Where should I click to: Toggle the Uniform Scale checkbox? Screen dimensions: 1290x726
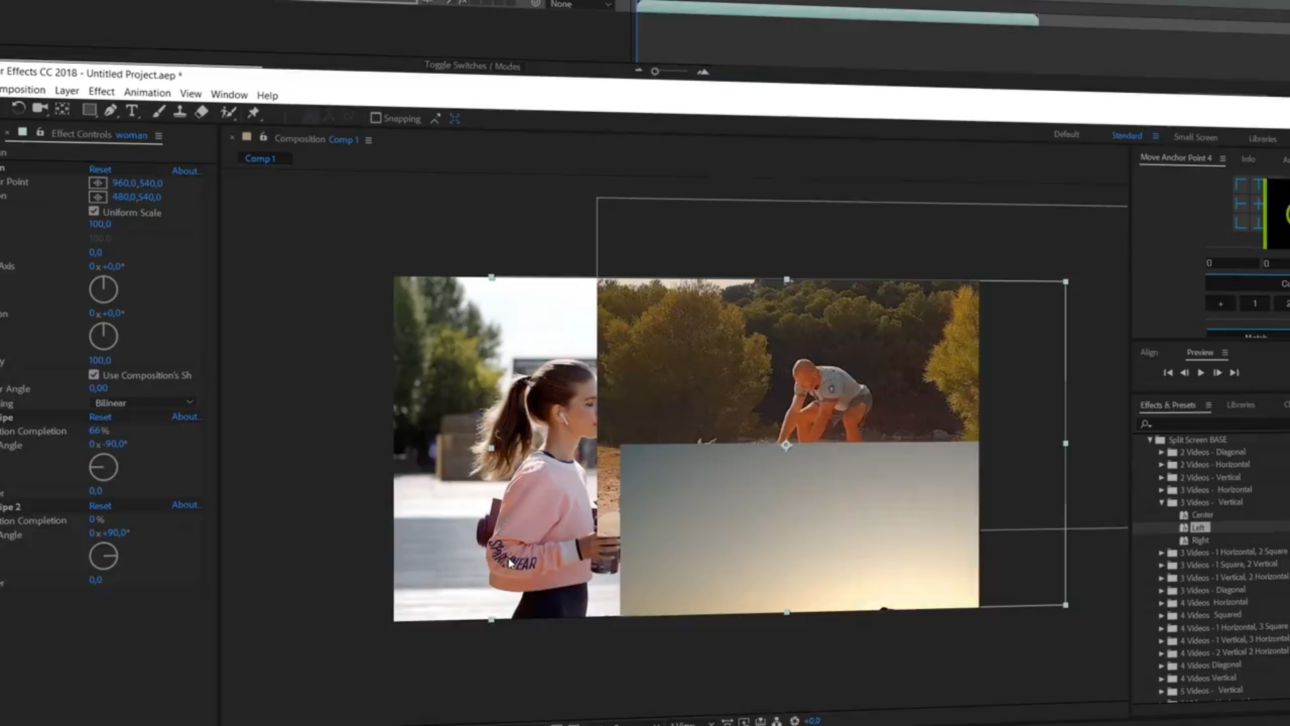(93, 211)
